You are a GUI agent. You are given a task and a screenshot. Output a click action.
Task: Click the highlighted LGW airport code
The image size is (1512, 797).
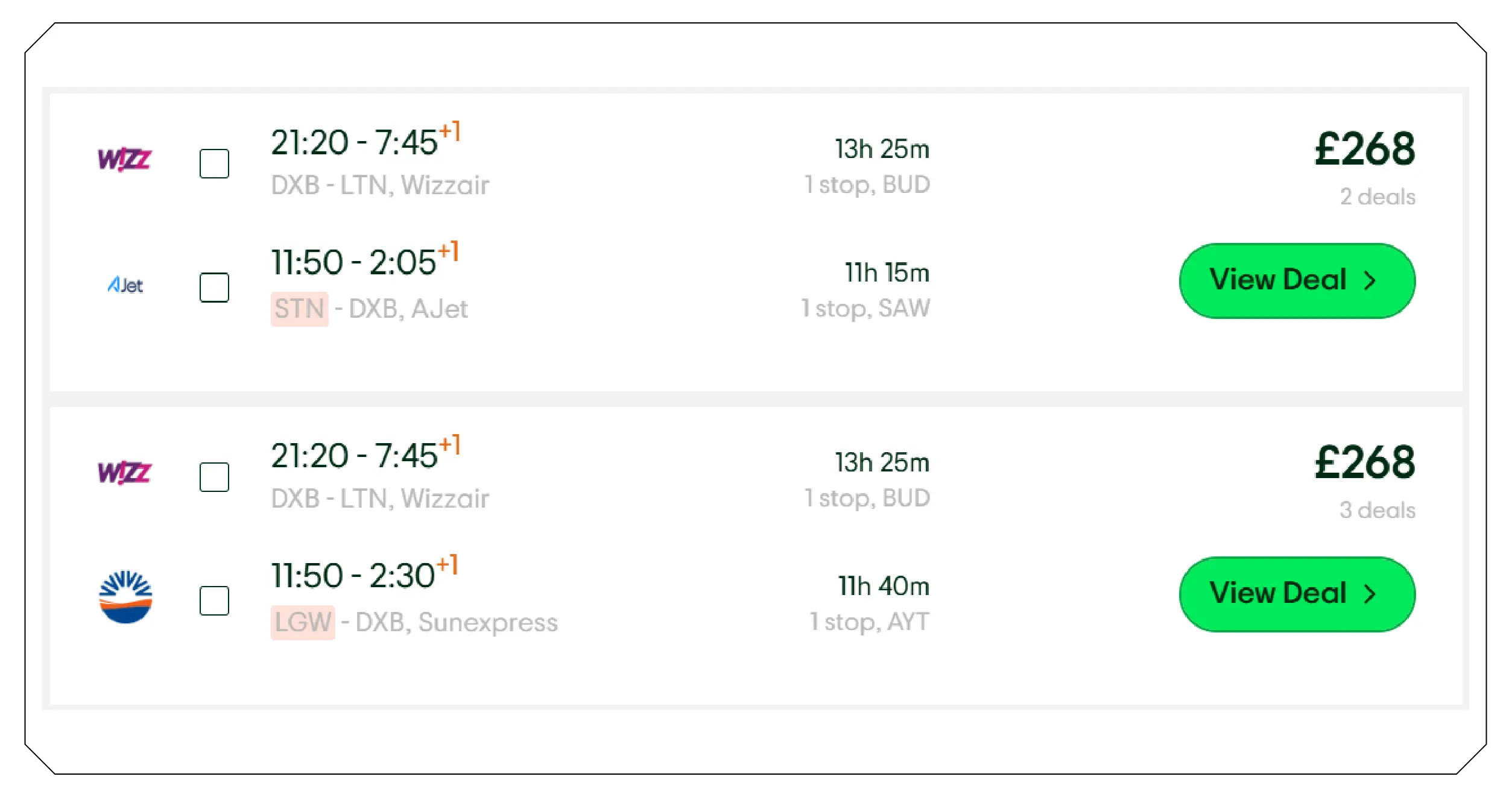[x=302, y=622]
